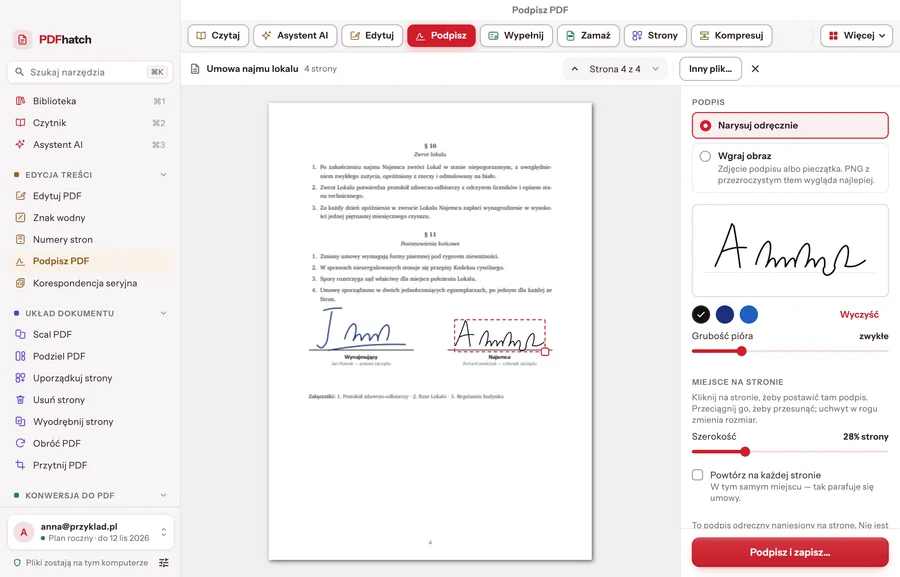The height and width of the screenshot is (577, 900).
Task: Open Korespondencja seryjna tool
Action: pos(90,283)
